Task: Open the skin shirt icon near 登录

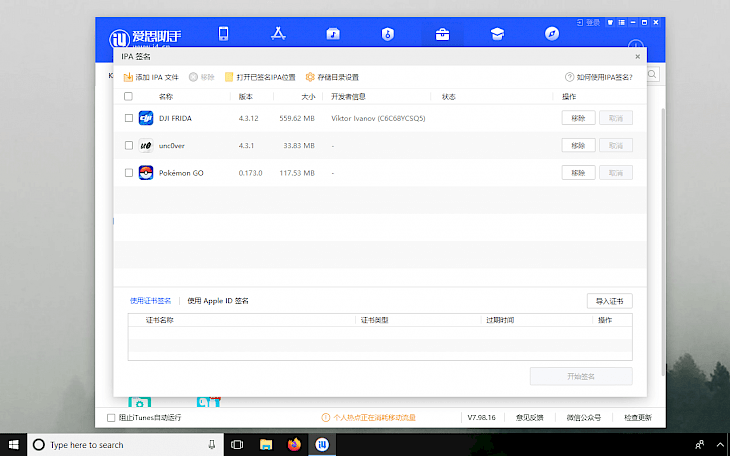Action: (610, 22)
